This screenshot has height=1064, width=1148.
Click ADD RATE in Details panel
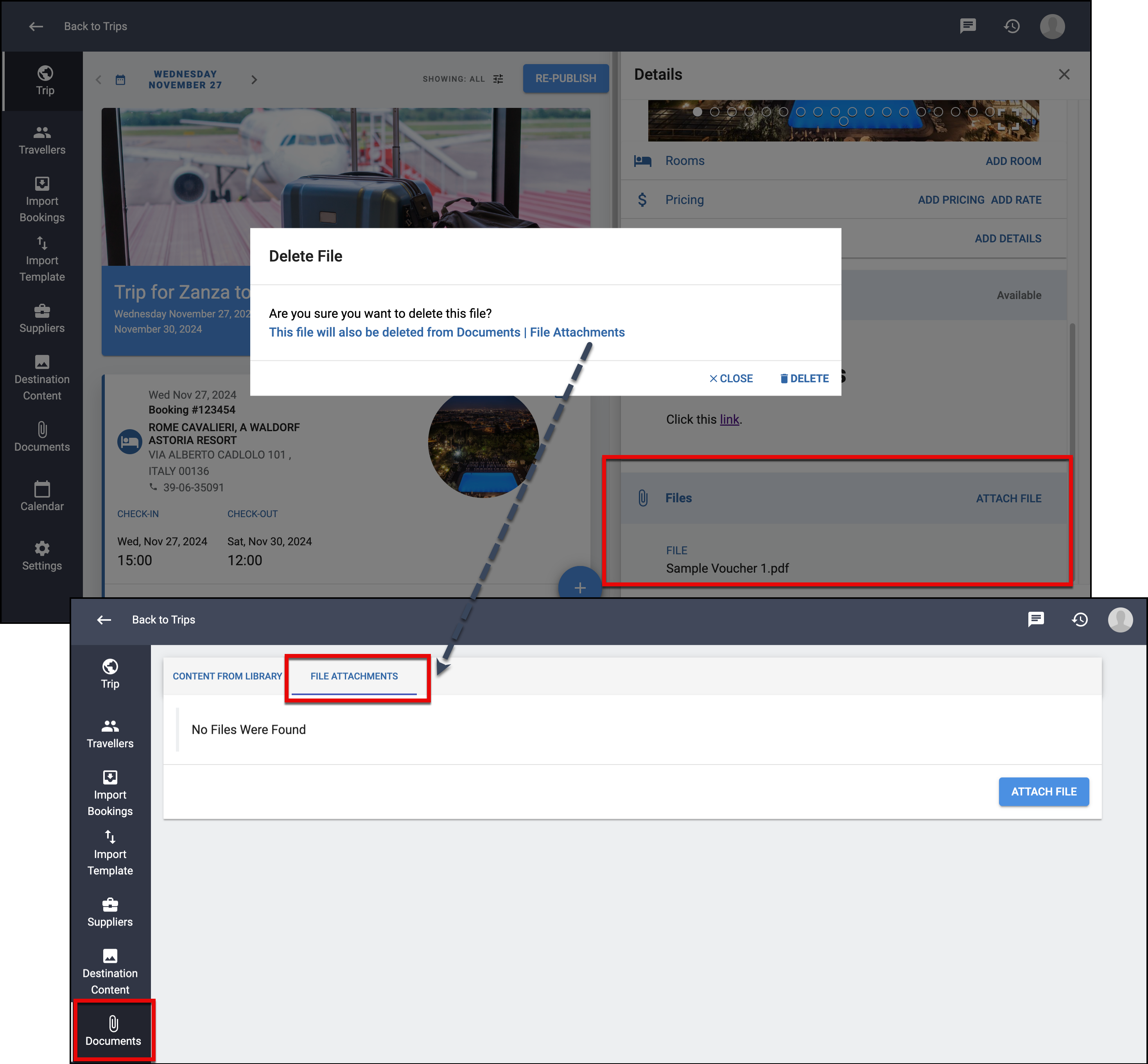[1016, 200]
